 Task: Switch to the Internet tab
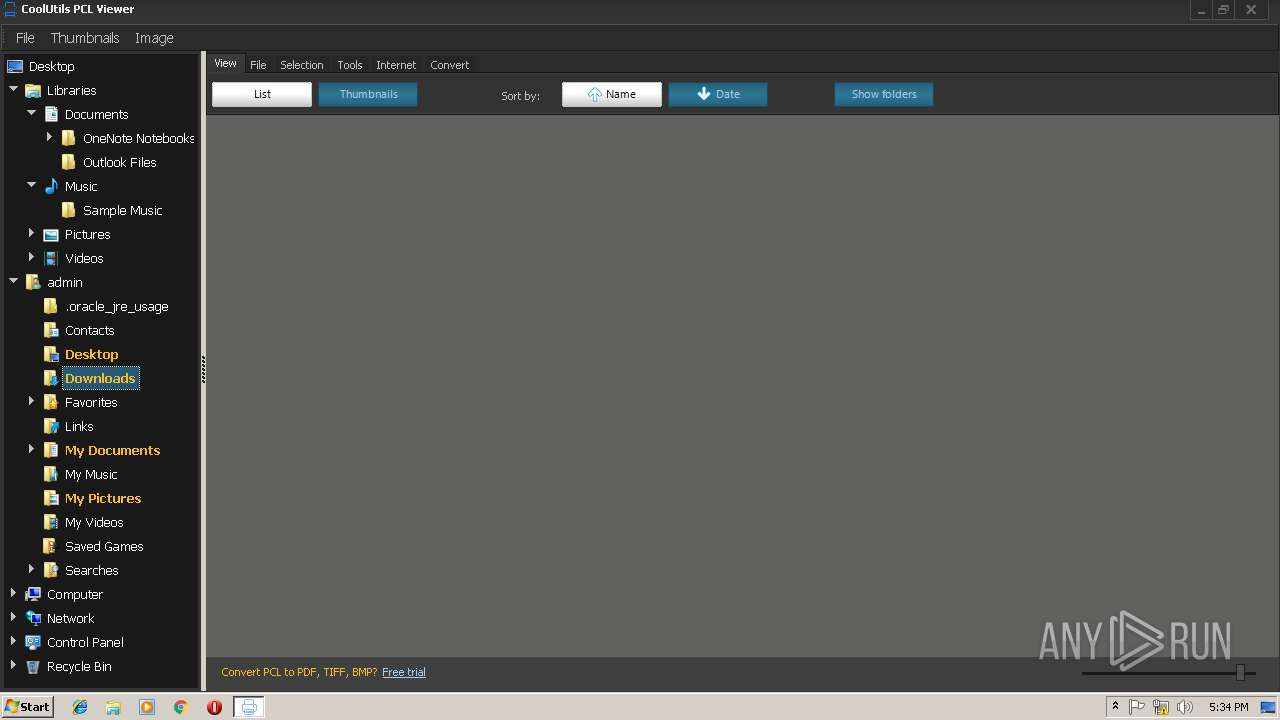(x=396, y=65)
